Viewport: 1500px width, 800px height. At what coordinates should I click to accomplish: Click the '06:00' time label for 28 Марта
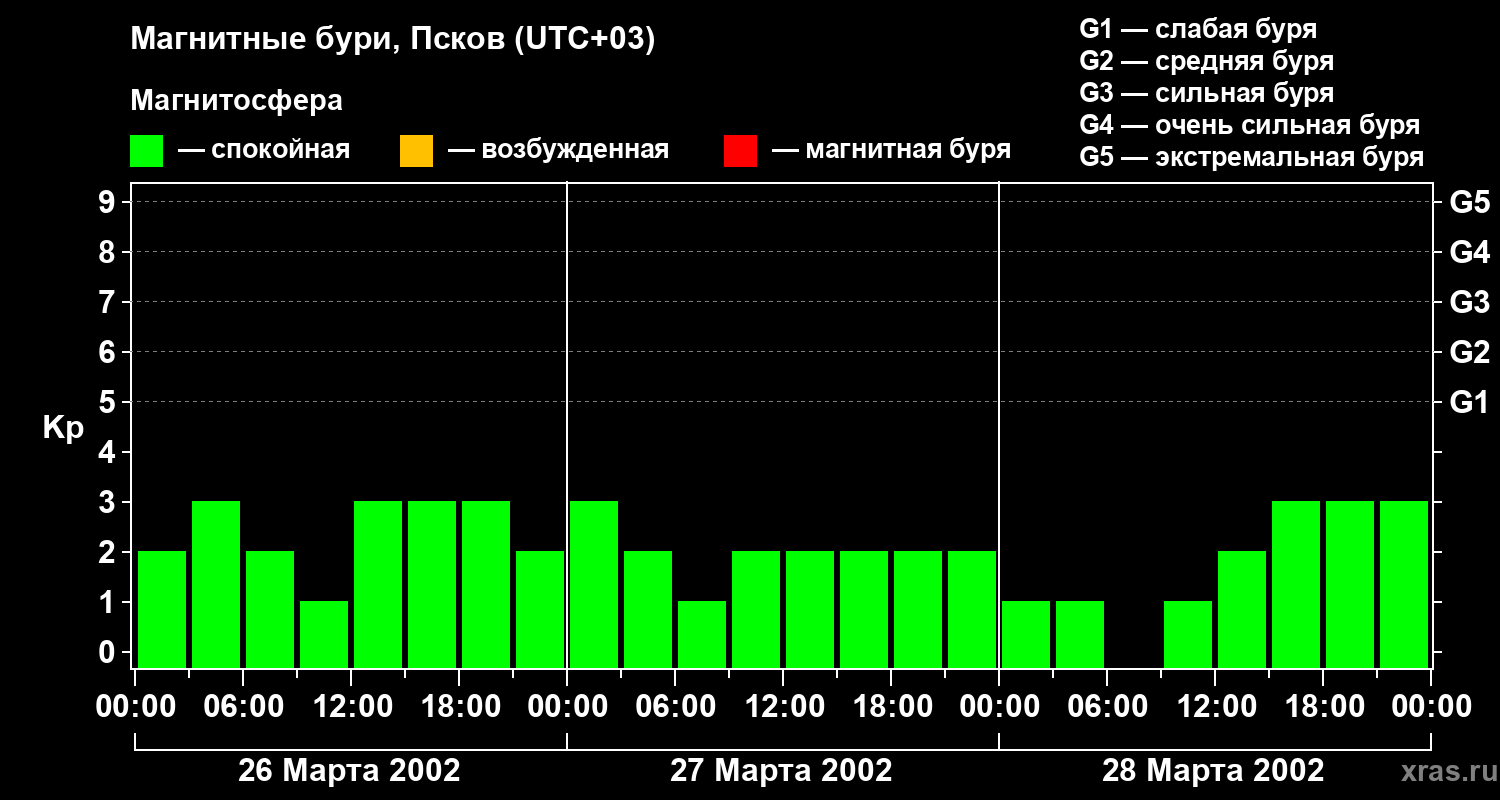pyautogui.click(x=1107, y=707)
